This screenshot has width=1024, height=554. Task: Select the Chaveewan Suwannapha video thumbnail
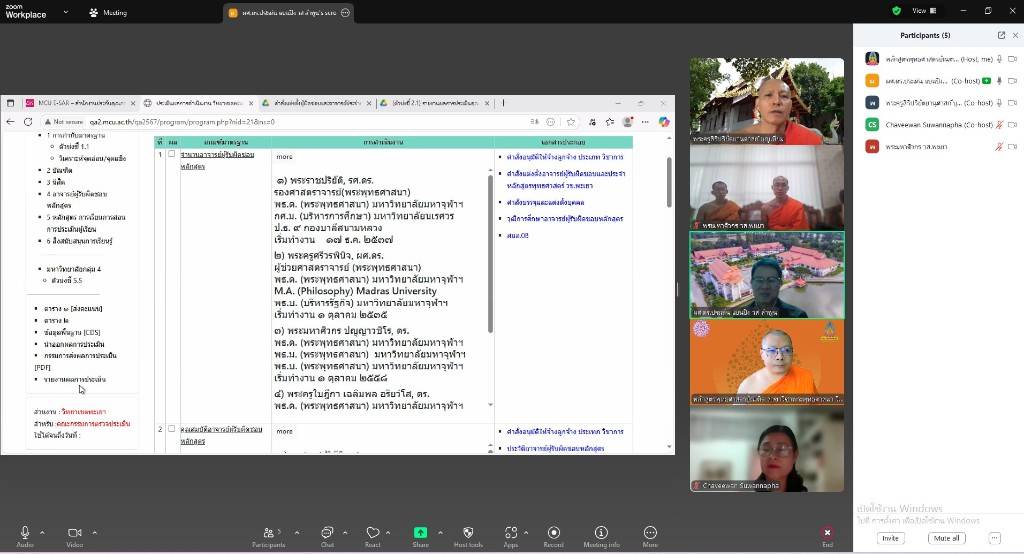tap(767, 449)
